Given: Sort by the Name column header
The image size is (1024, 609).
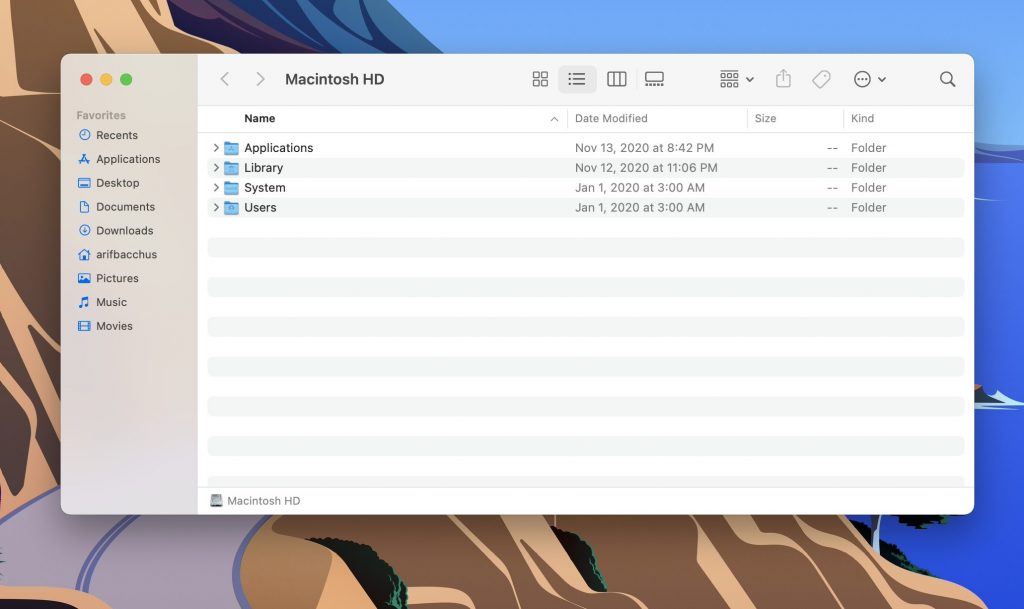Looking at the screenshot, I should coord(259,118).
